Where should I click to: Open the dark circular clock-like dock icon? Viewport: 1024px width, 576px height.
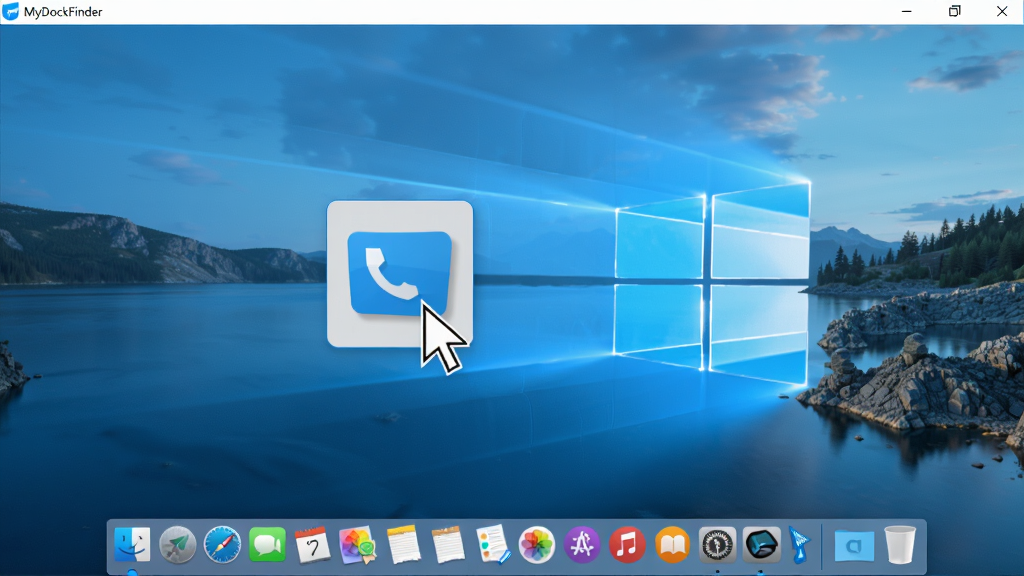pyautogui.click(x=717, y=544)
